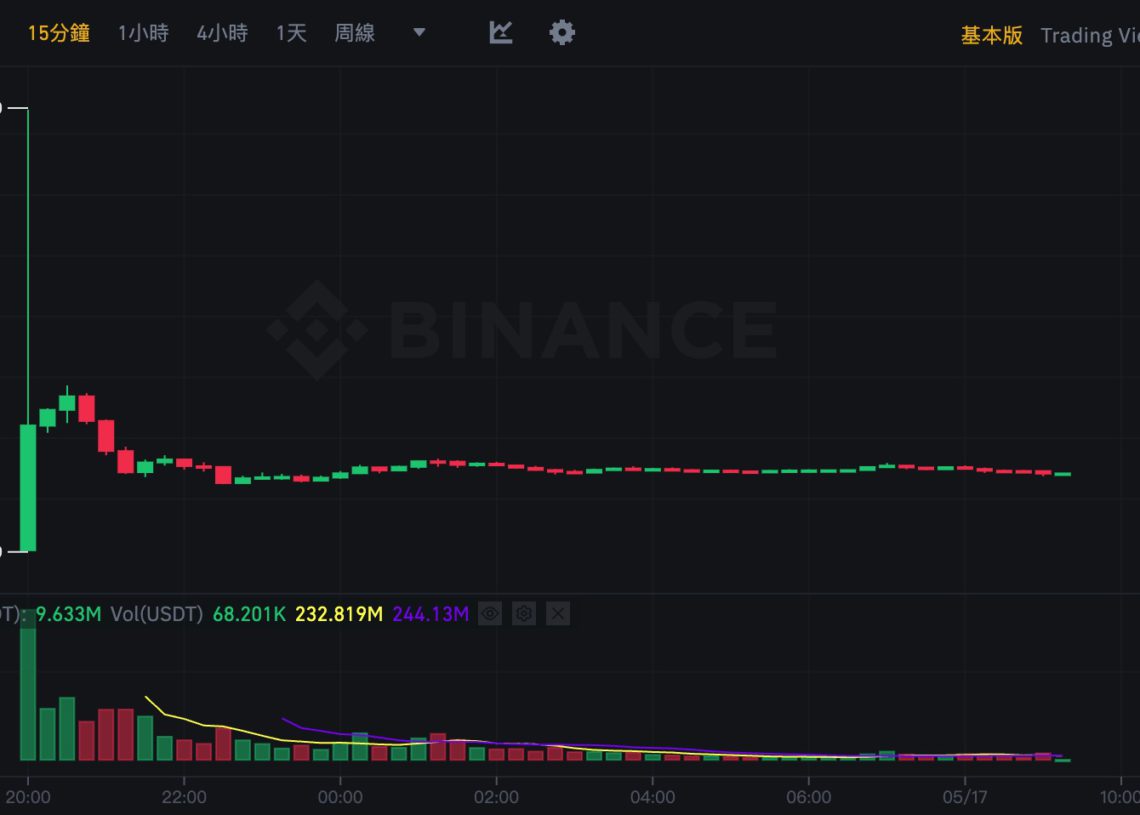Click the volume indicator settings gear
This screenshot has width=1140, height=815.
click(524, 613)
